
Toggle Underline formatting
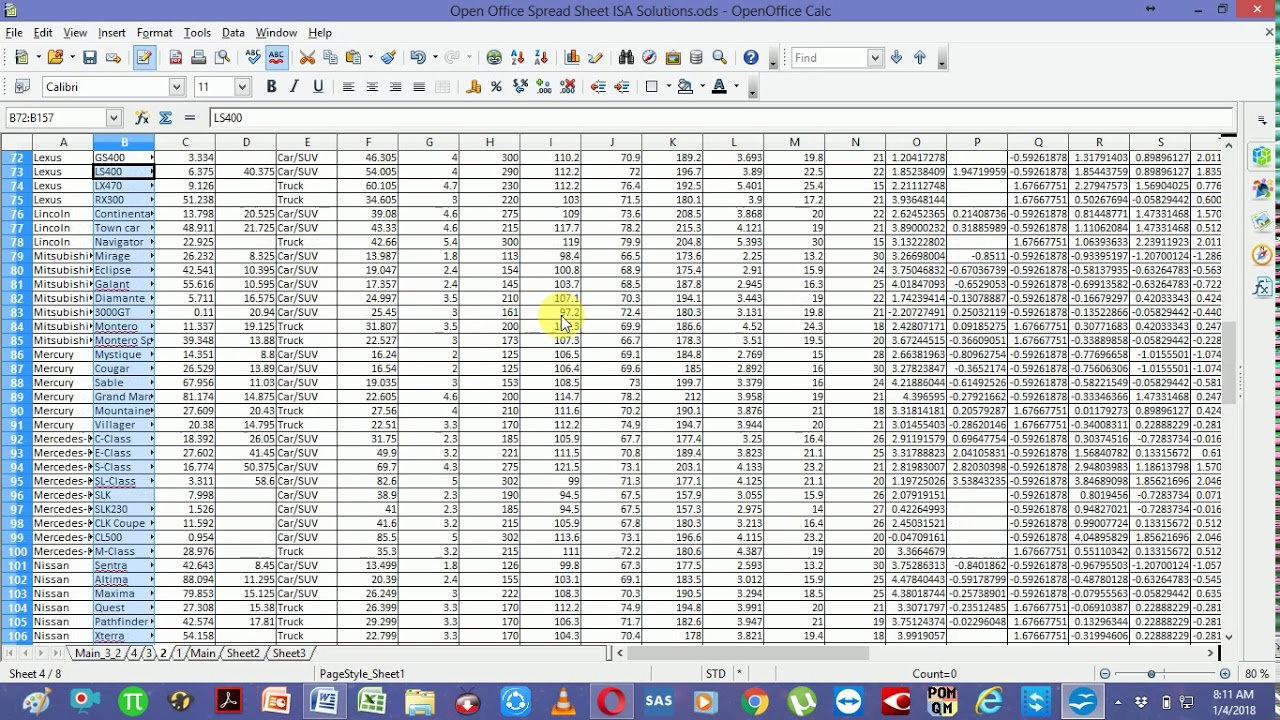point(318,87)
